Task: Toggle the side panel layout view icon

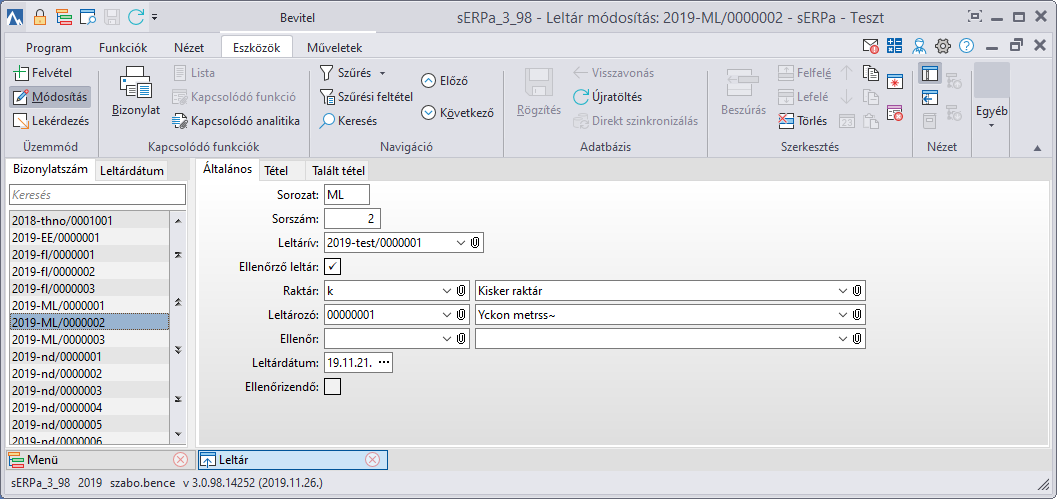Action: (930, 73)
